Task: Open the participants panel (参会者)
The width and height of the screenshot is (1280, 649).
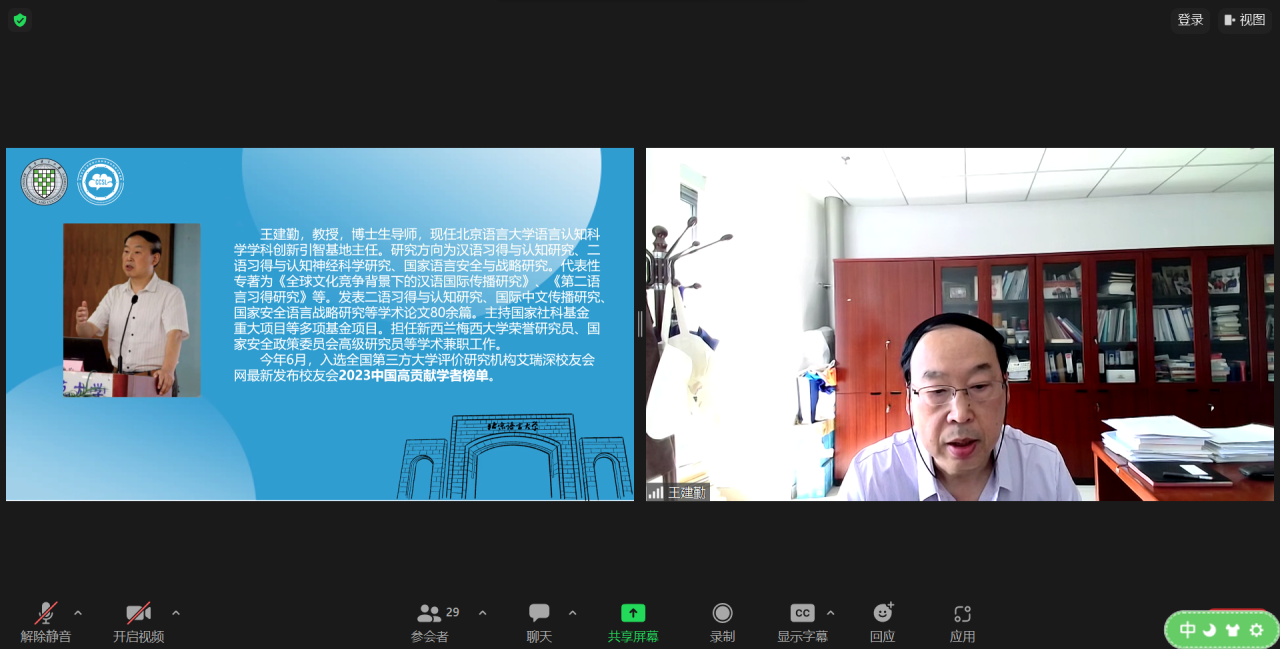Action: tap(430, 621)
